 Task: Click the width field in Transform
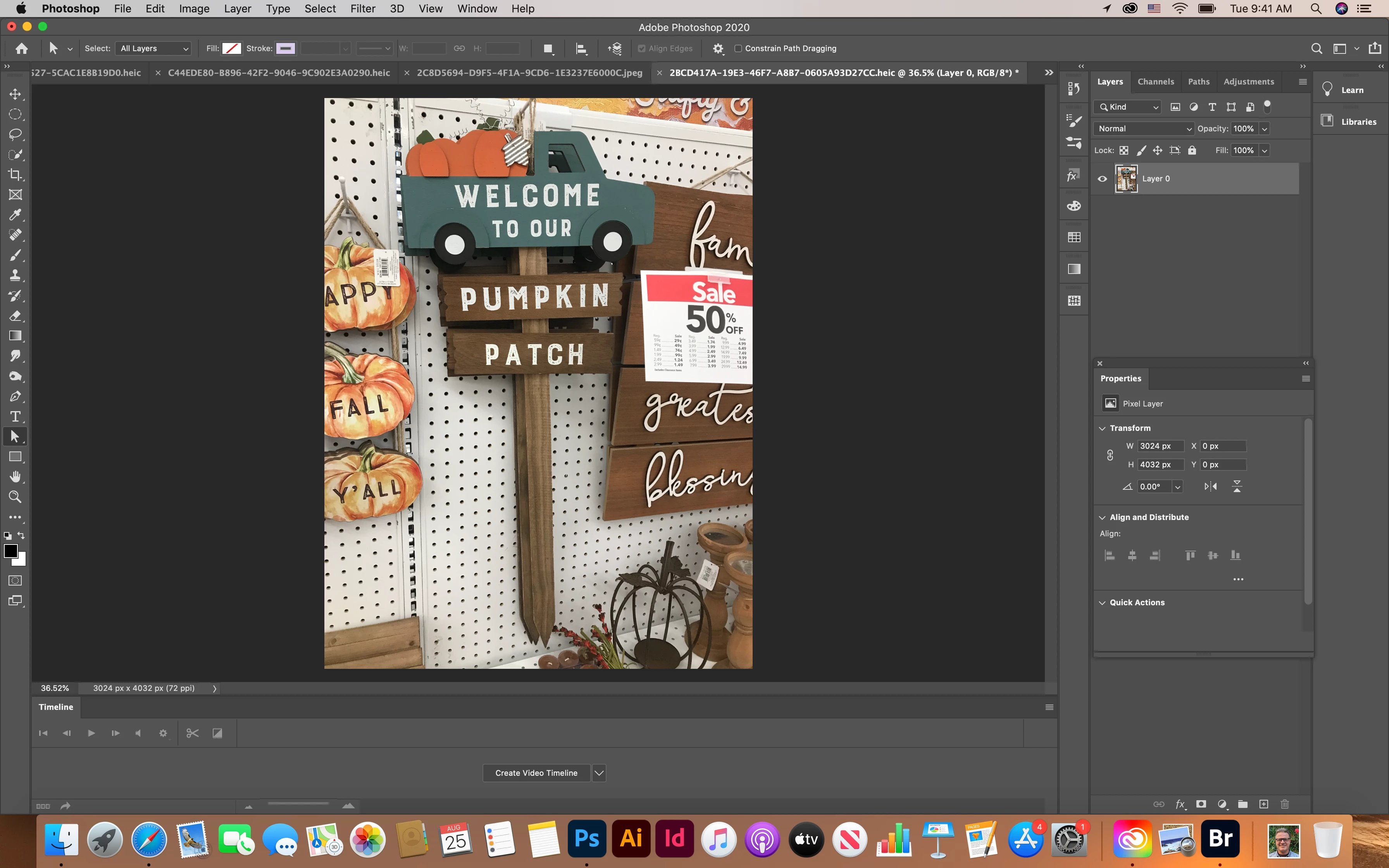(x=1160, y=446)
